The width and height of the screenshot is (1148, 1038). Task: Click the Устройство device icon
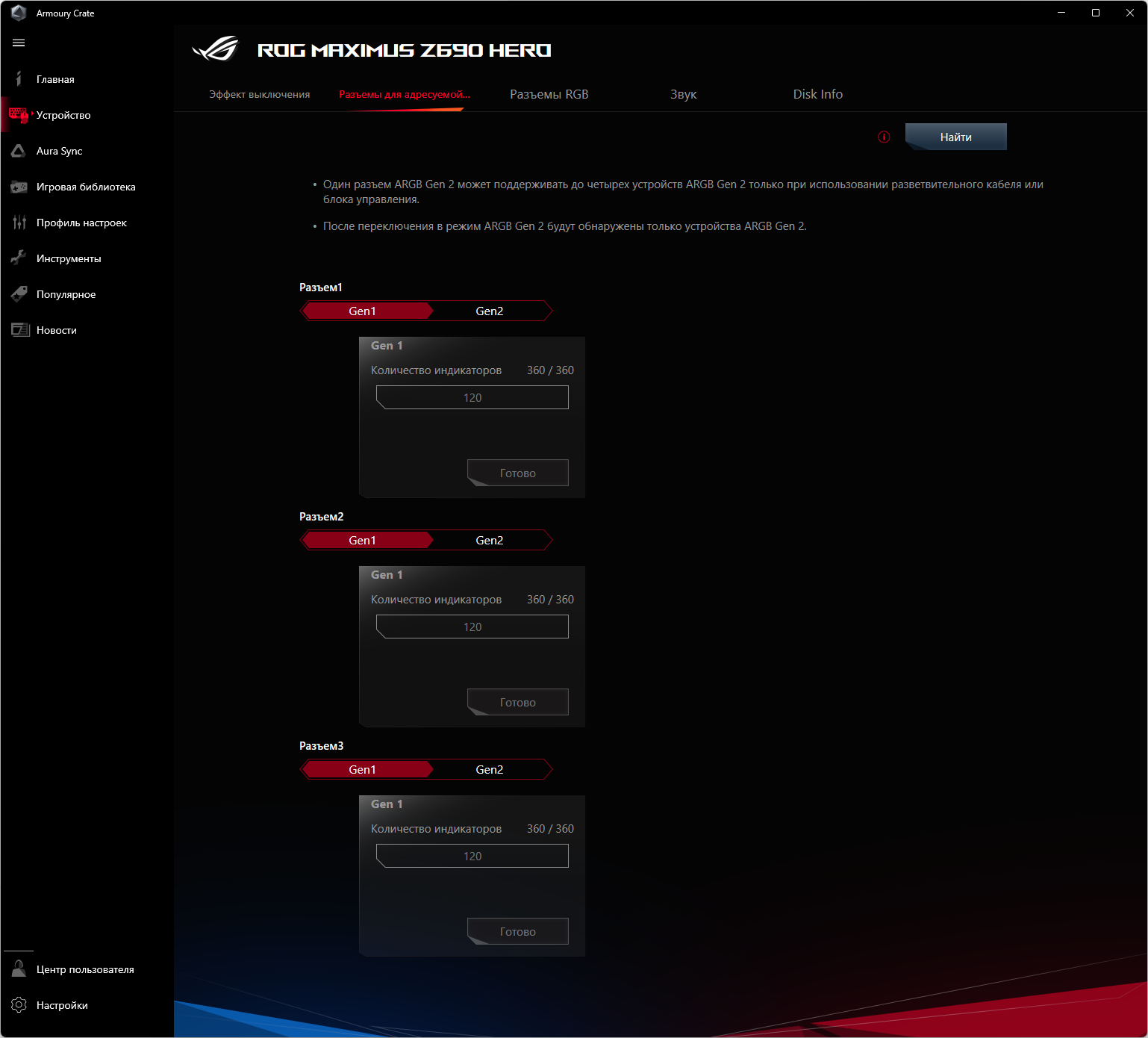[x=19, y=114]
